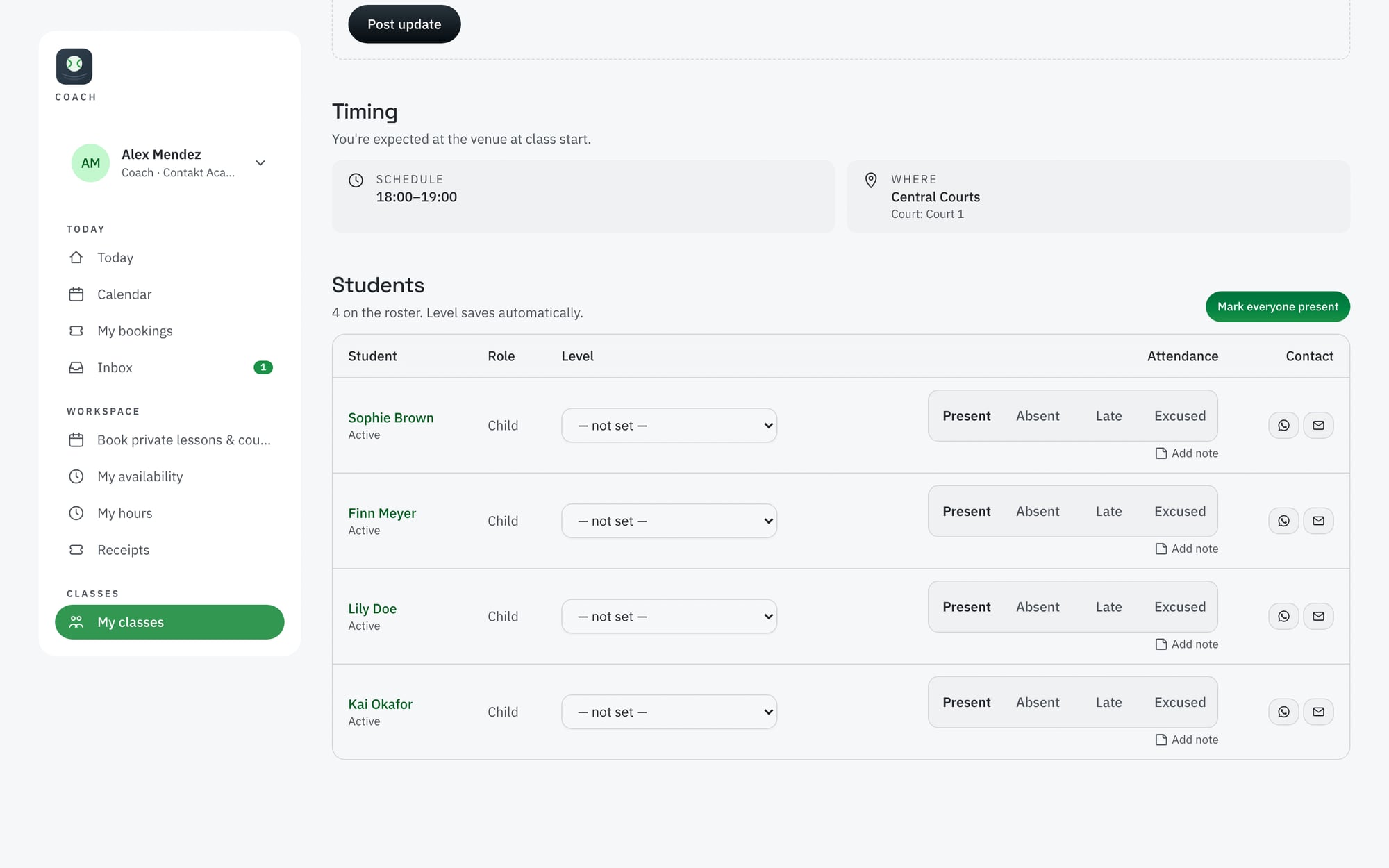
Task: Expand Alex Mendez account chevron
Action: [260, 163]
